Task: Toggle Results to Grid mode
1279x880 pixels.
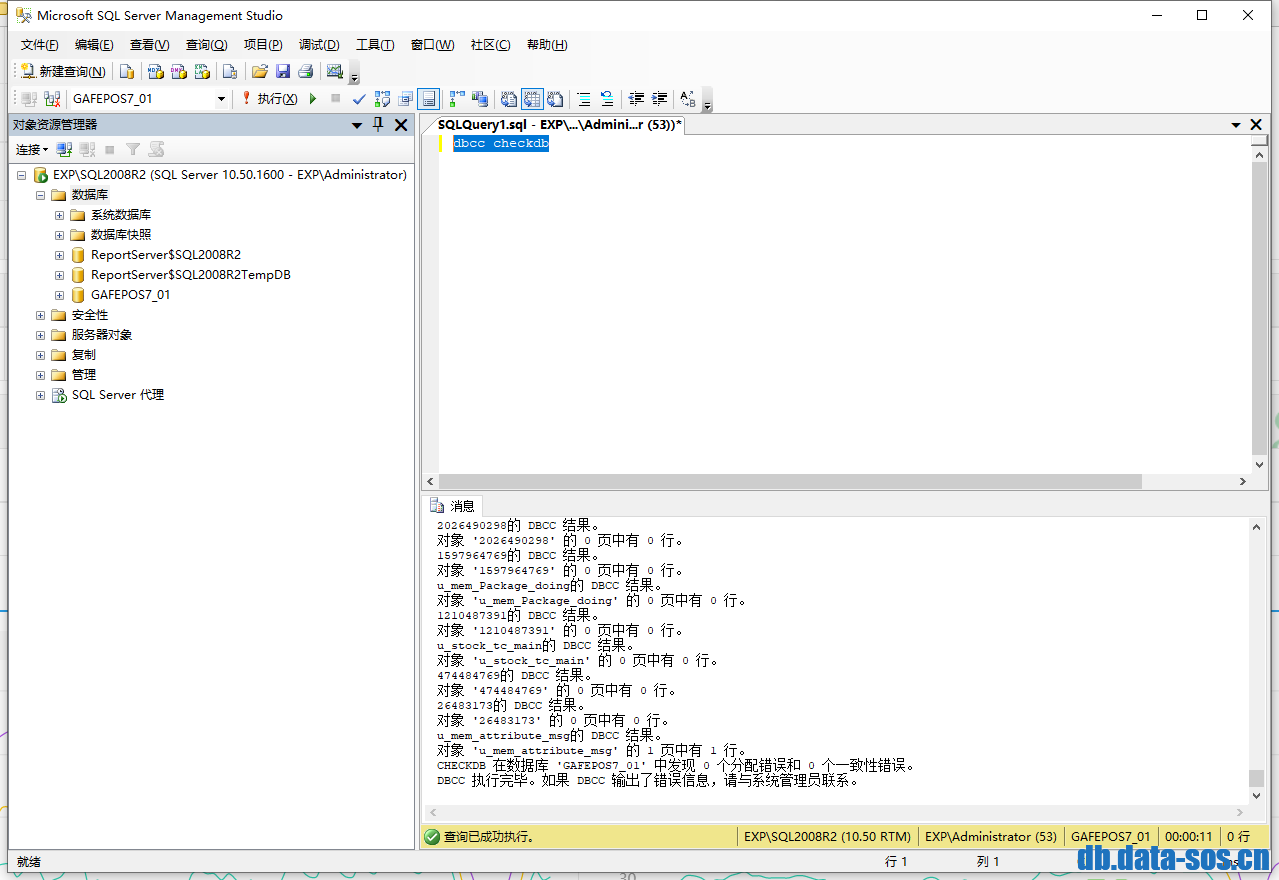Action: click(532, 99)
